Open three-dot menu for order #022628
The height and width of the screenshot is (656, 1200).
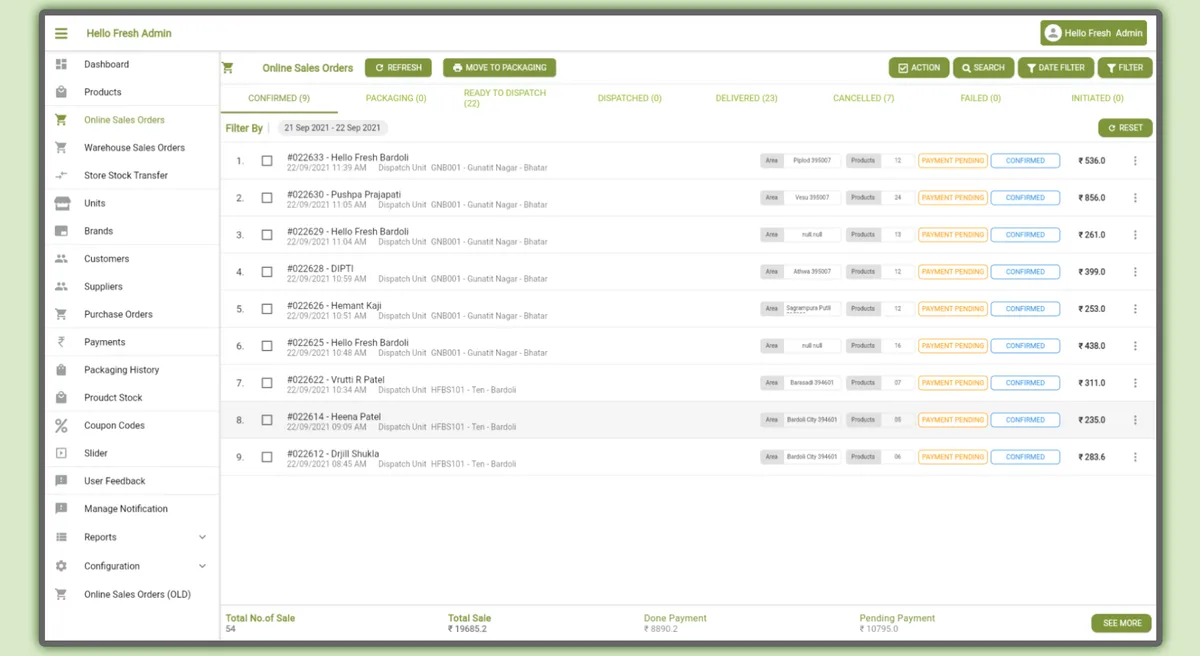pos(1135,272)
